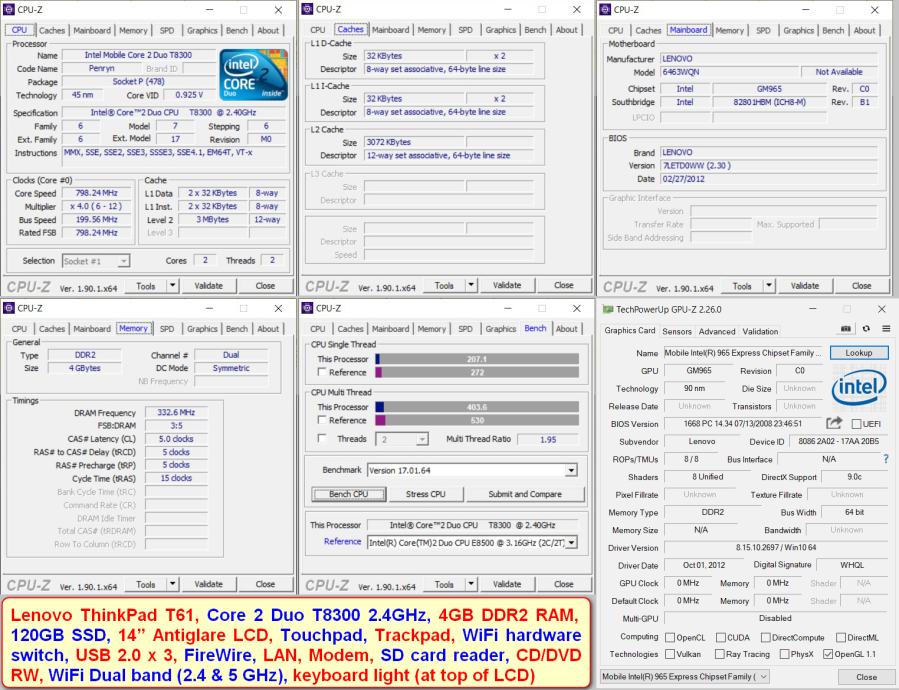The image size is (899, 690).
Task: Expand Tools arrow in the Bench window
Action: pyautogui.click(x=471, y=584)
